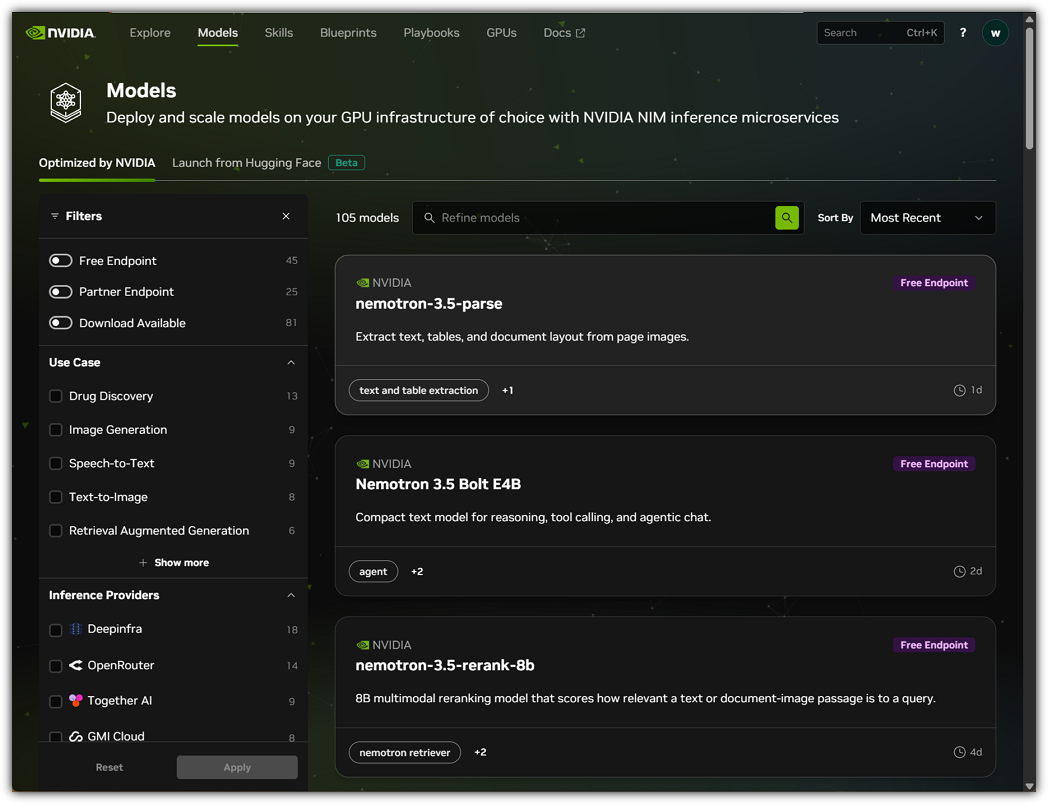
Task: Expand the +1 tags on nemotron-3.5-parse
Action: (508, 390)
